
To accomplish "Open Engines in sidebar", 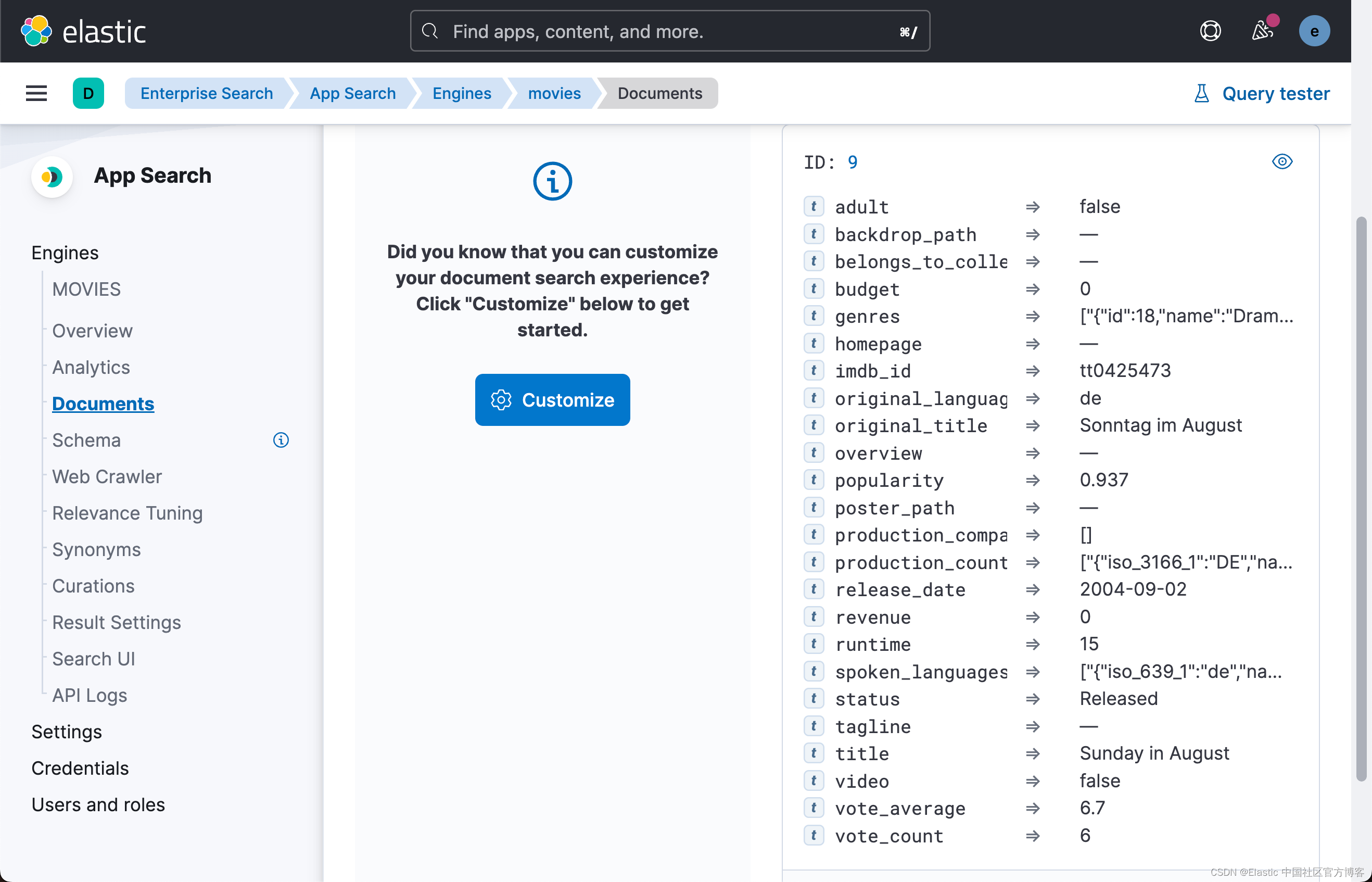I will (65, 253).
